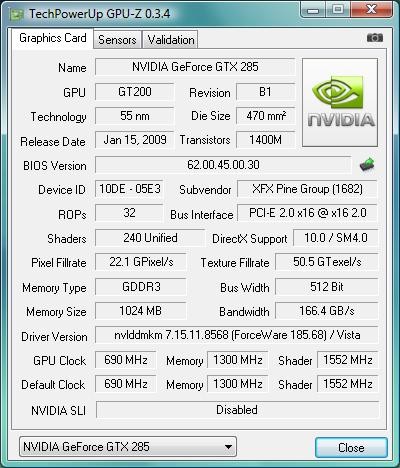
Task: Click the "Default Clock" label
Action: coord(53,385)
